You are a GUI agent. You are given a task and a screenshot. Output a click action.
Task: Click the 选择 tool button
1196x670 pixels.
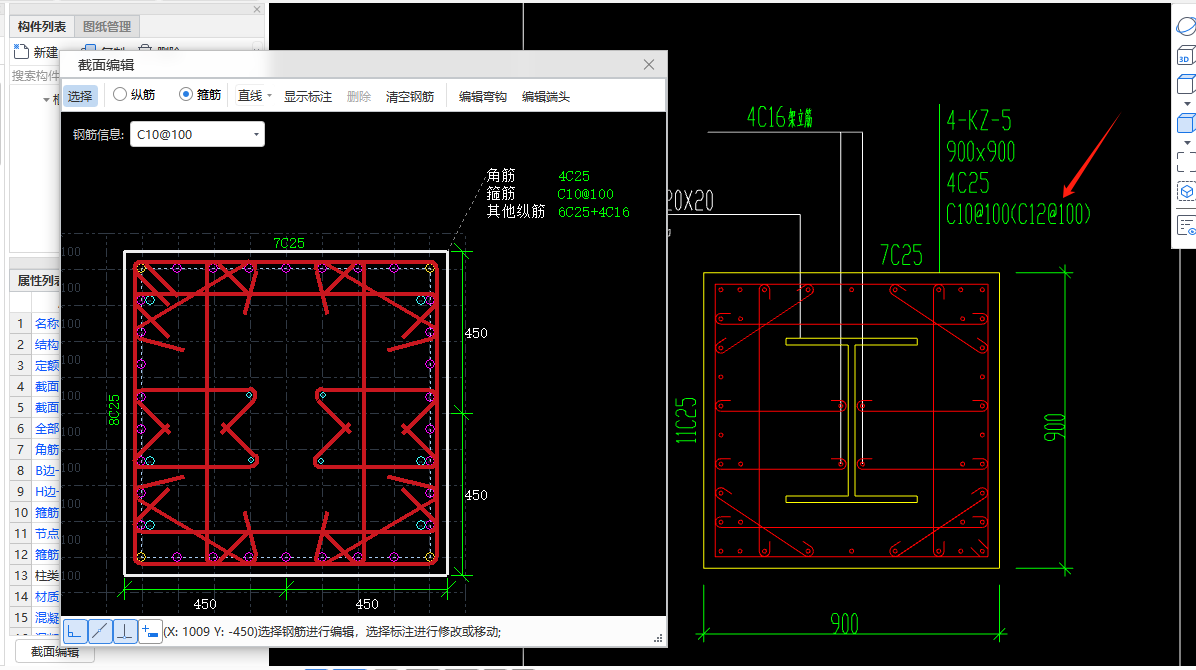(x=79, y=96)
